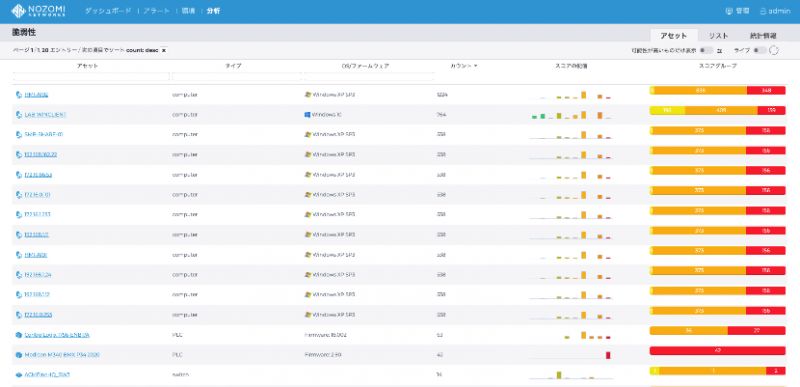
Task: Remove the count desc sort filter
Action: tap(163, 50)
